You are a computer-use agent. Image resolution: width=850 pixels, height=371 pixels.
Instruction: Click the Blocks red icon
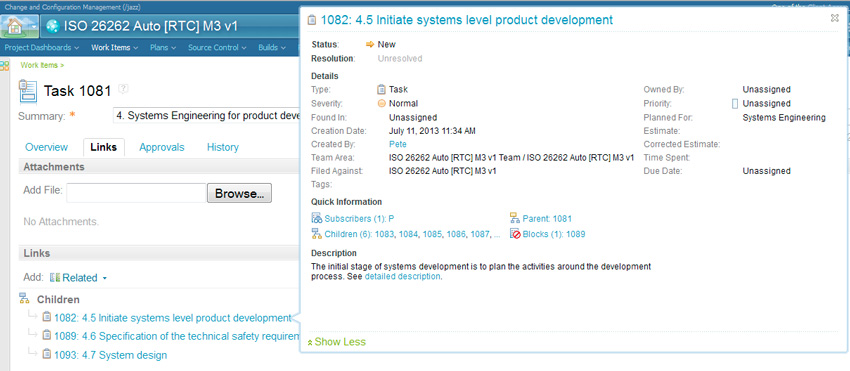click(515, 234)
